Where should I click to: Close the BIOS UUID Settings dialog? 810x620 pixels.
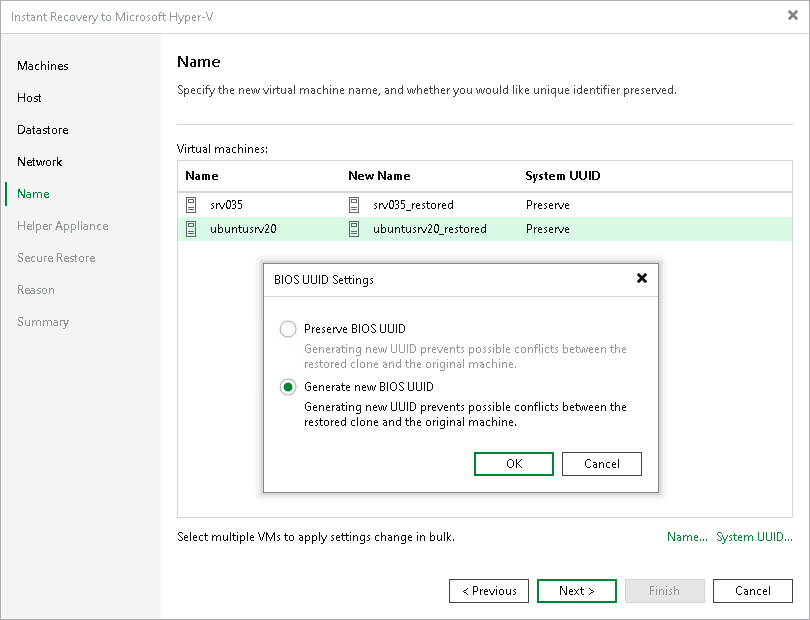click(642, 278)
